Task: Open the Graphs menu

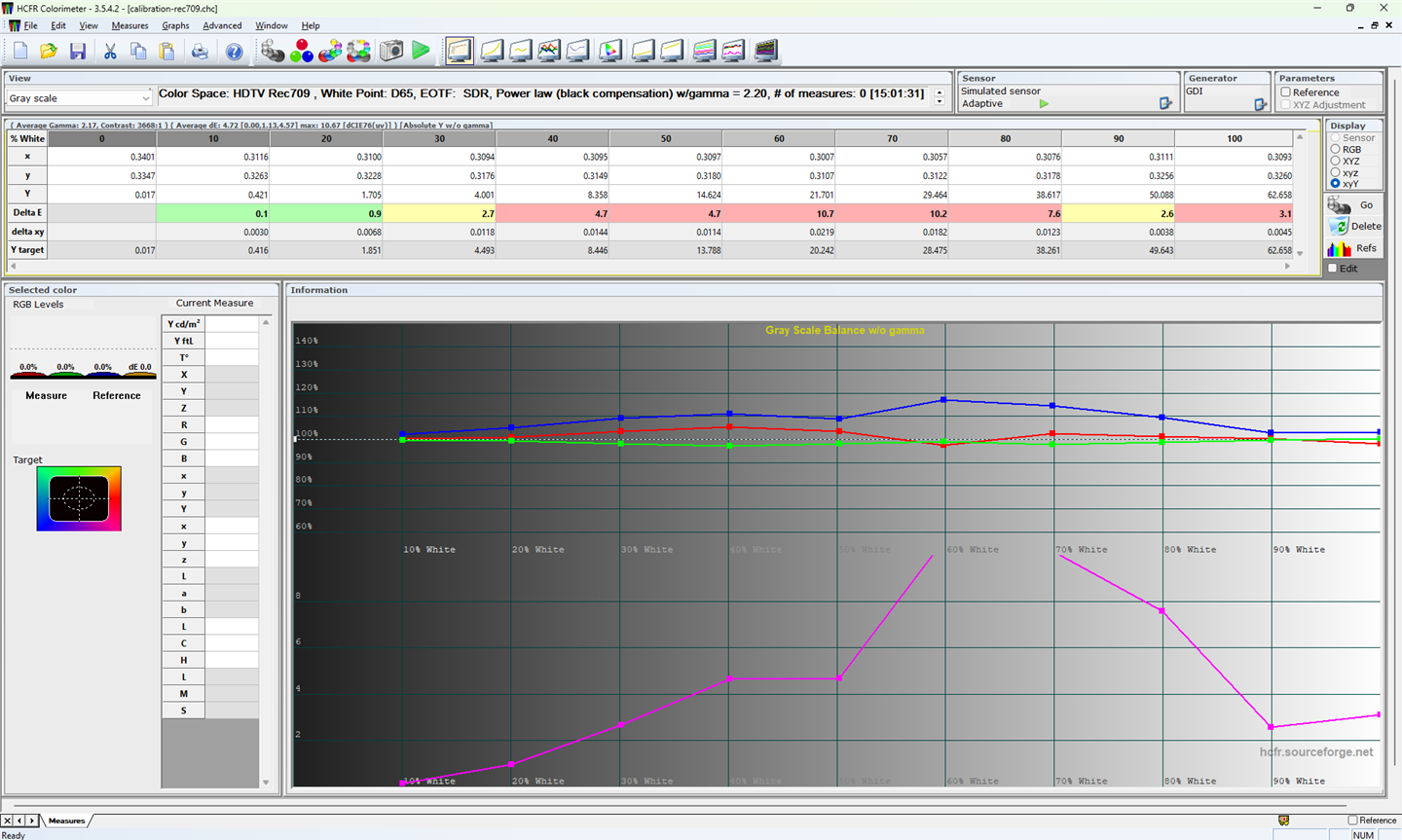Action: click(175, 25)
